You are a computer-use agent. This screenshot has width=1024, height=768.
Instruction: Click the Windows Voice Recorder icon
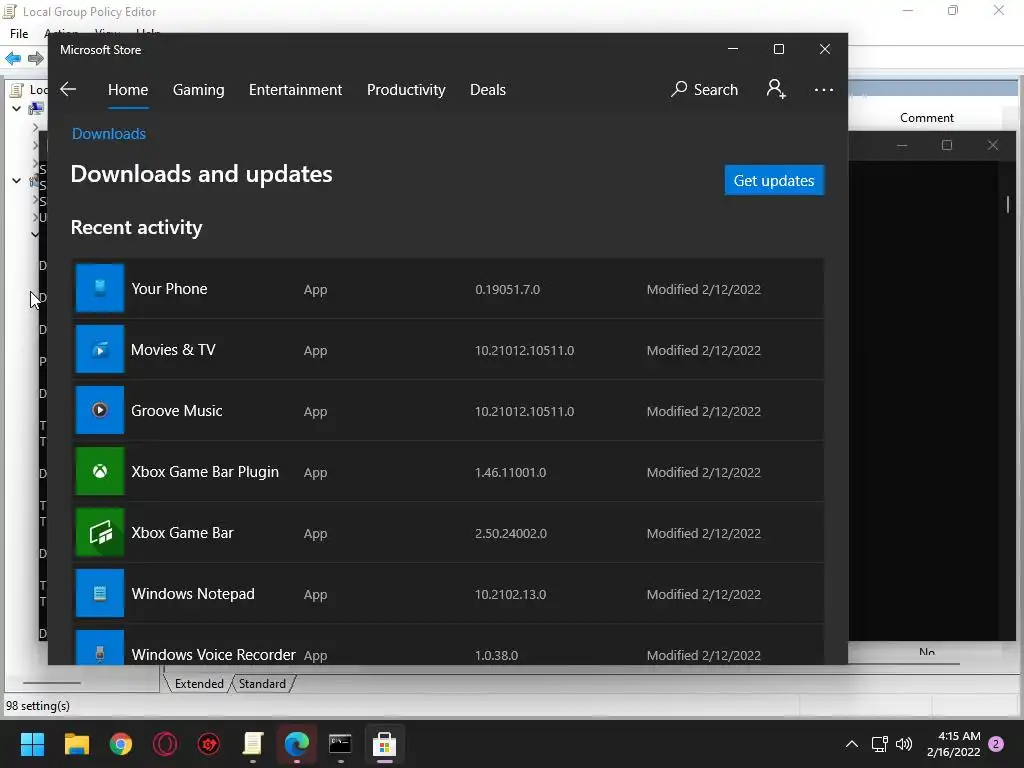(100, 647)
